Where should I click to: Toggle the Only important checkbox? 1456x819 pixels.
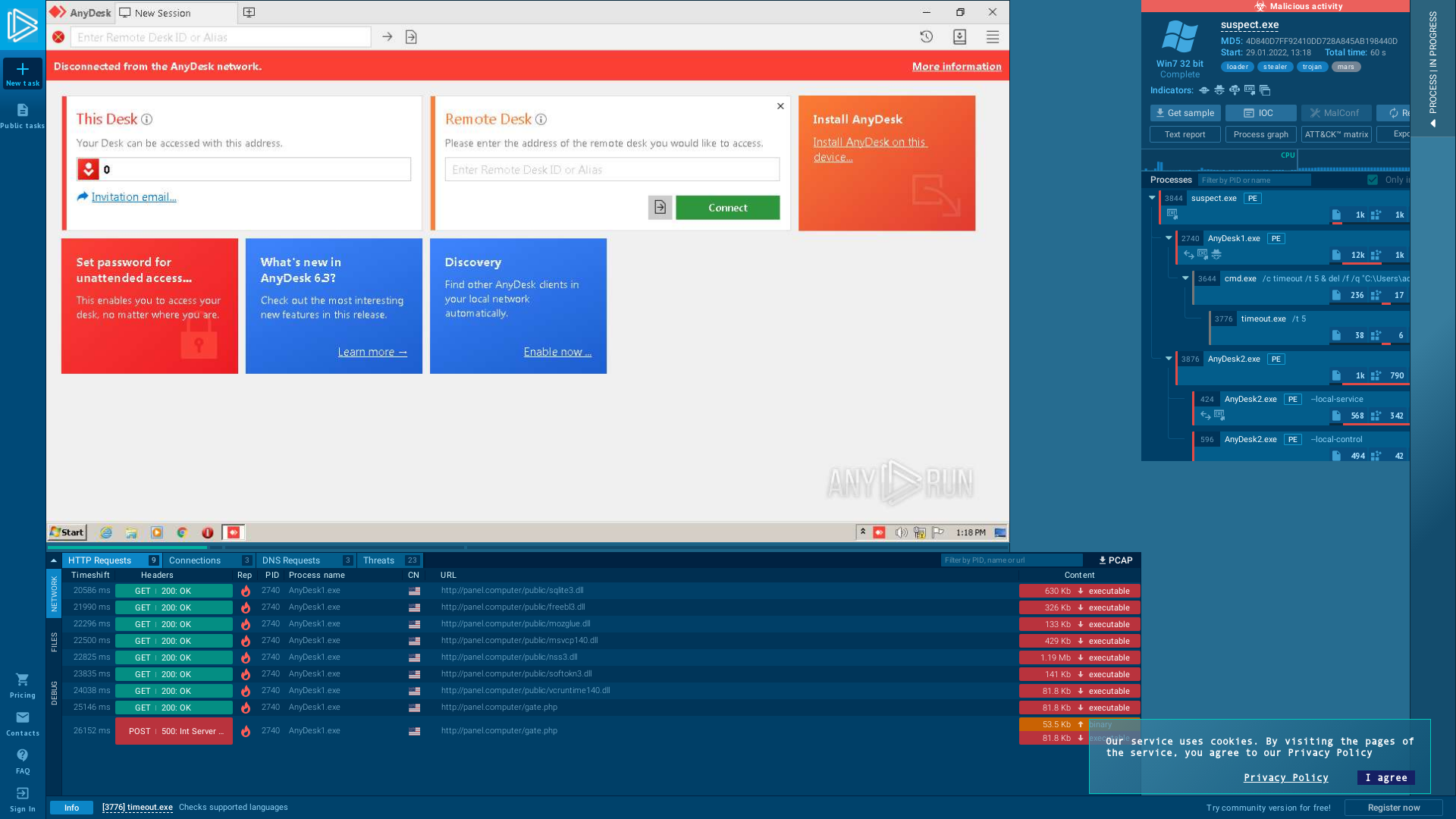tap(1373, 180)
